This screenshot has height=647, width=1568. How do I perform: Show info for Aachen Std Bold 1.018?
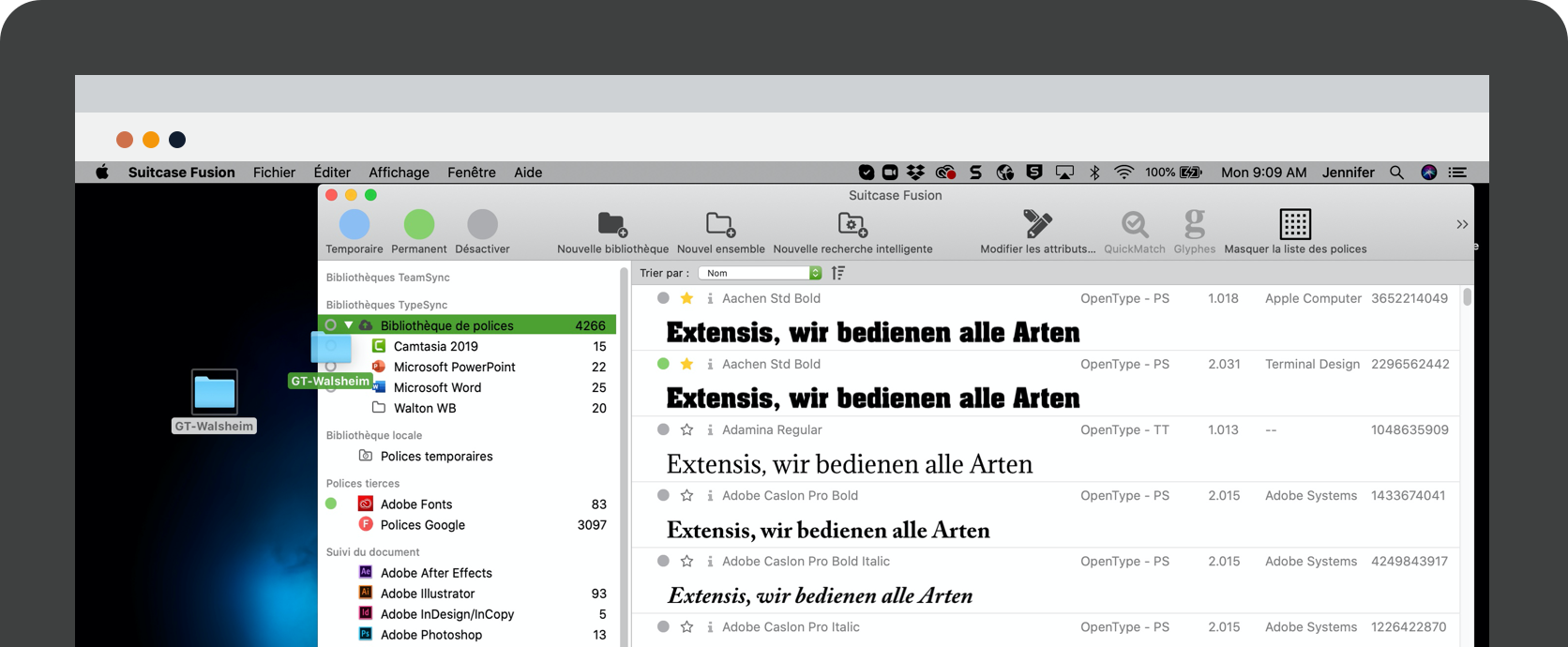[x=710, y=298]
